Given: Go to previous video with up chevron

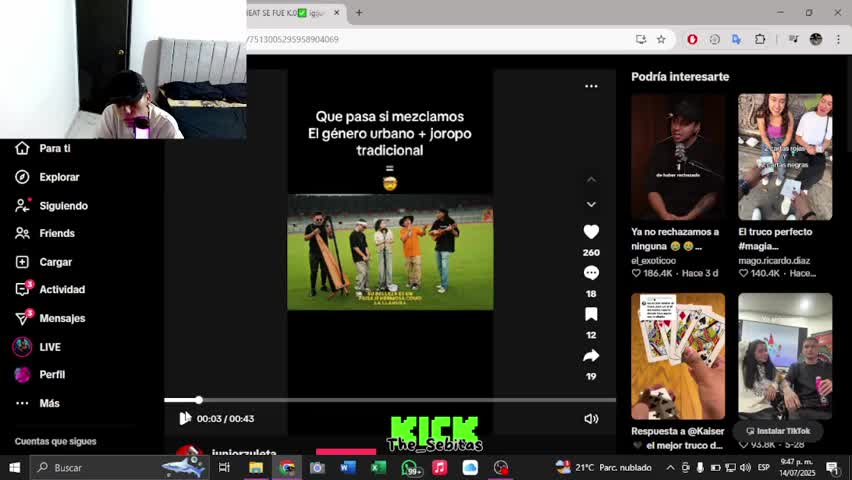Looking at the screenshot, I should [591, 180].
